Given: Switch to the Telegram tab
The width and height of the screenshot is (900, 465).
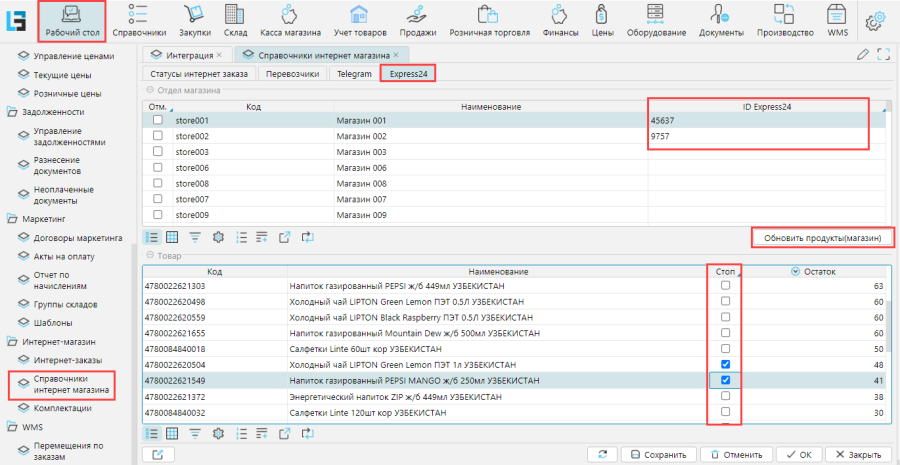Looking at the screenshot, I should 354,74.
